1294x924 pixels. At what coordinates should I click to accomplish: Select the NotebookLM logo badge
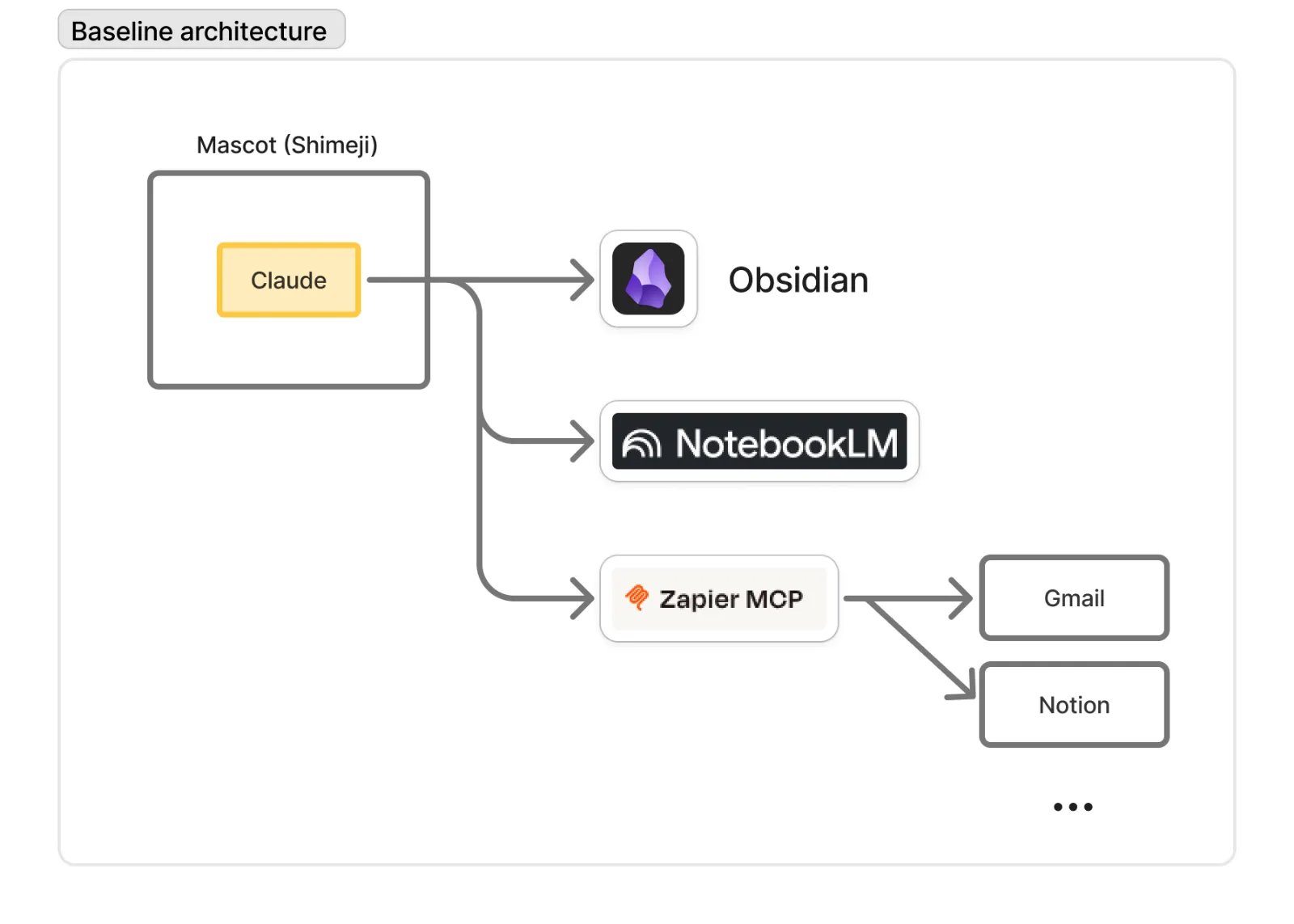click(759, 441)
